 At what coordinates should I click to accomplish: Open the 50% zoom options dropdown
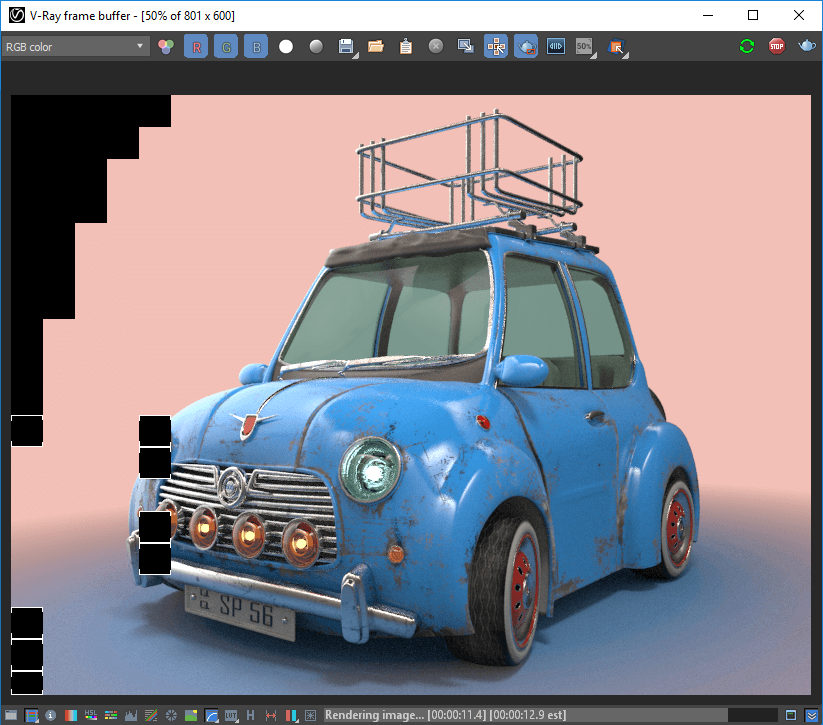point(586,47)
